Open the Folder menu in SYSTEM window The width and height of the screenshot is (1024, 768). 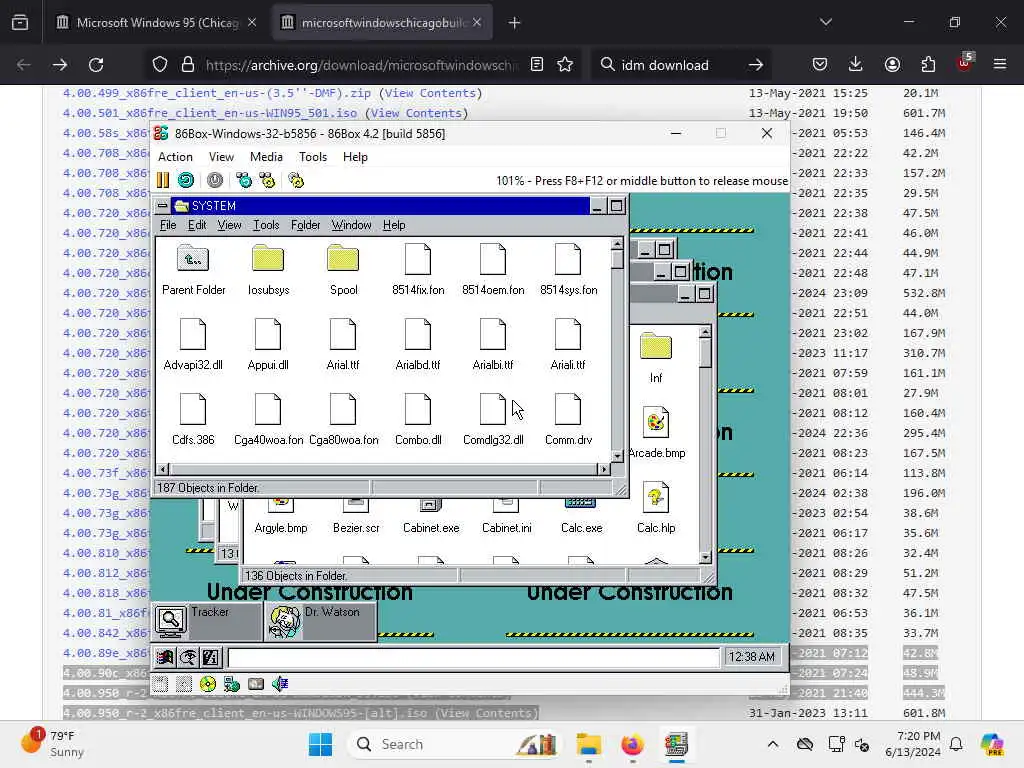[306, 225]
